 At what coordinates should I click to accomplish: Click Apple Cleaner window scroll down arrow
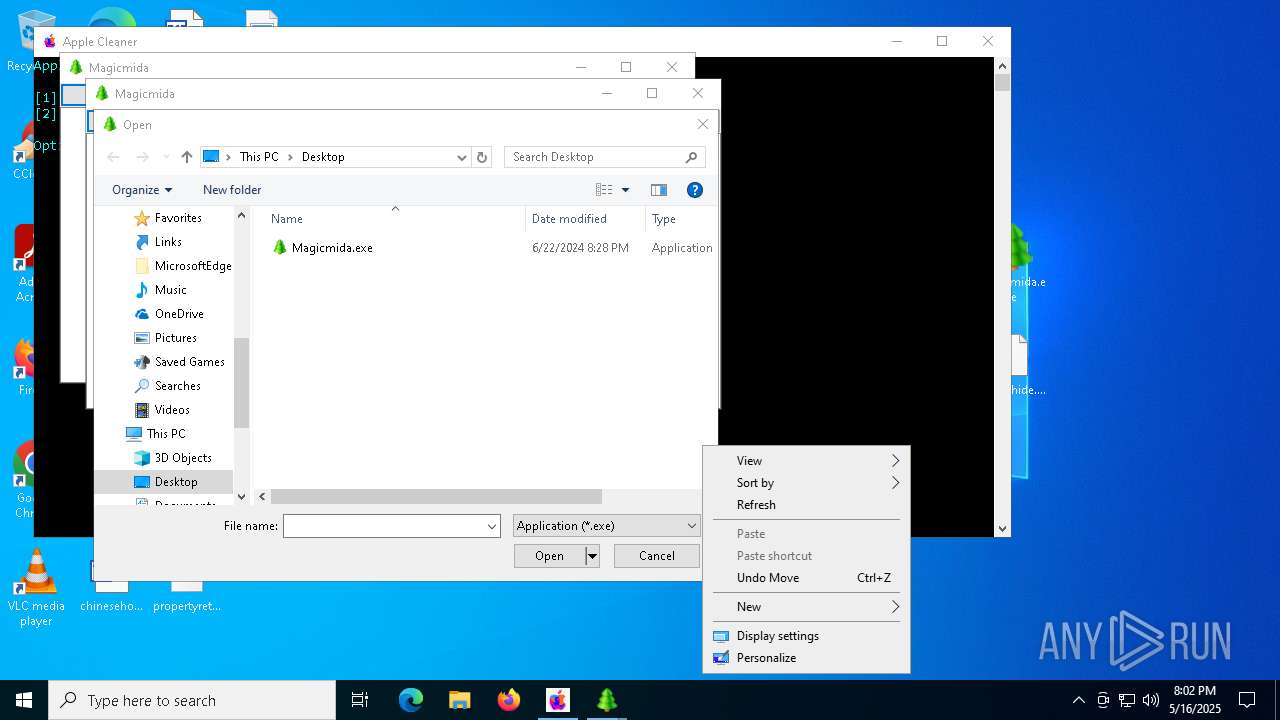coord(1003,529)
